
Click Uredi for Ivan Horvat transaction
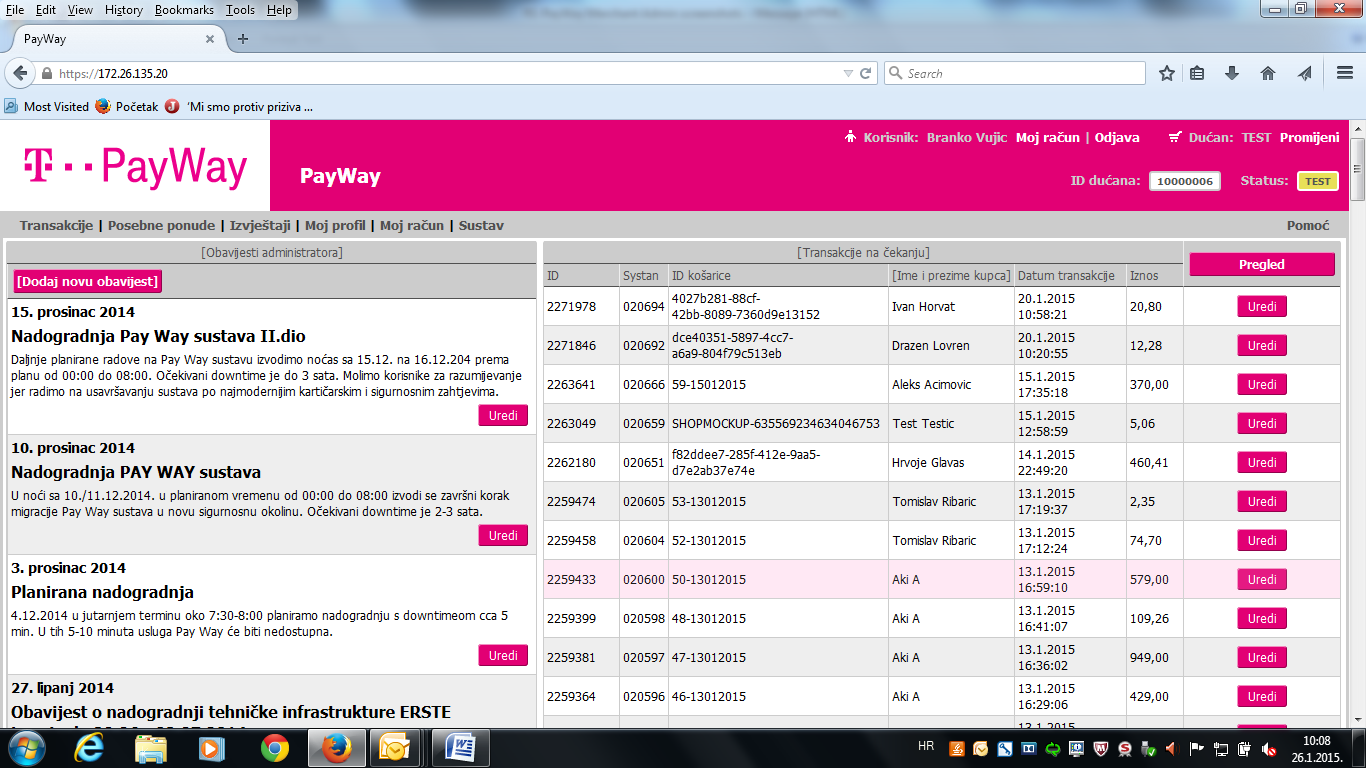pyautogui.click(x=1261, y=307)
